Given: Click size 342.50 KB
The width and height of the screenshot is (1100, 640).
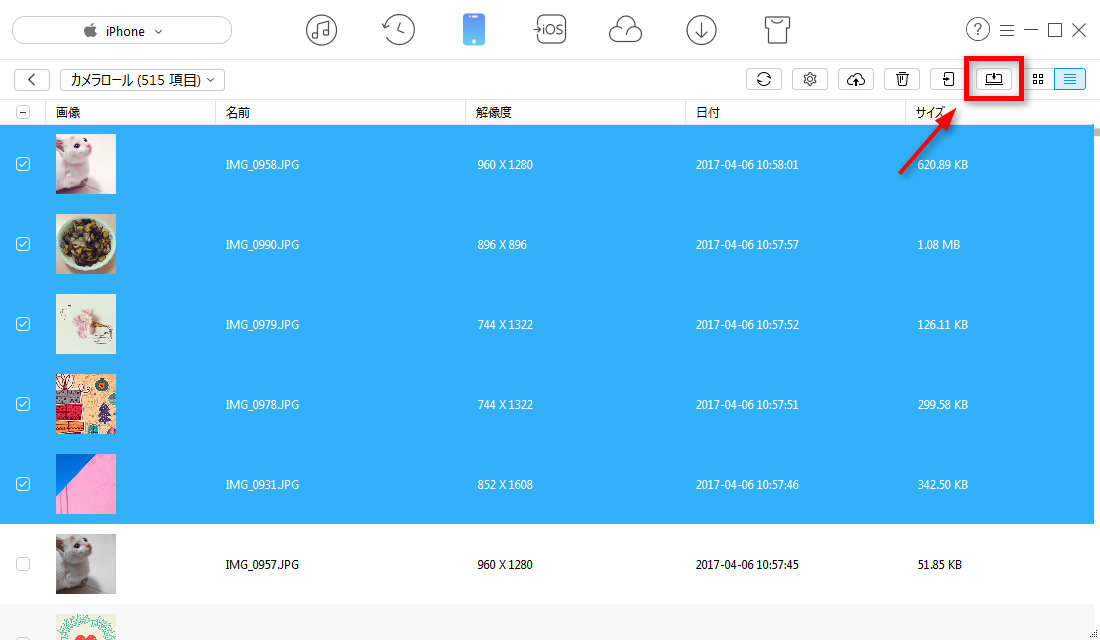Looking at the screenshot, I should pos(943,485).
